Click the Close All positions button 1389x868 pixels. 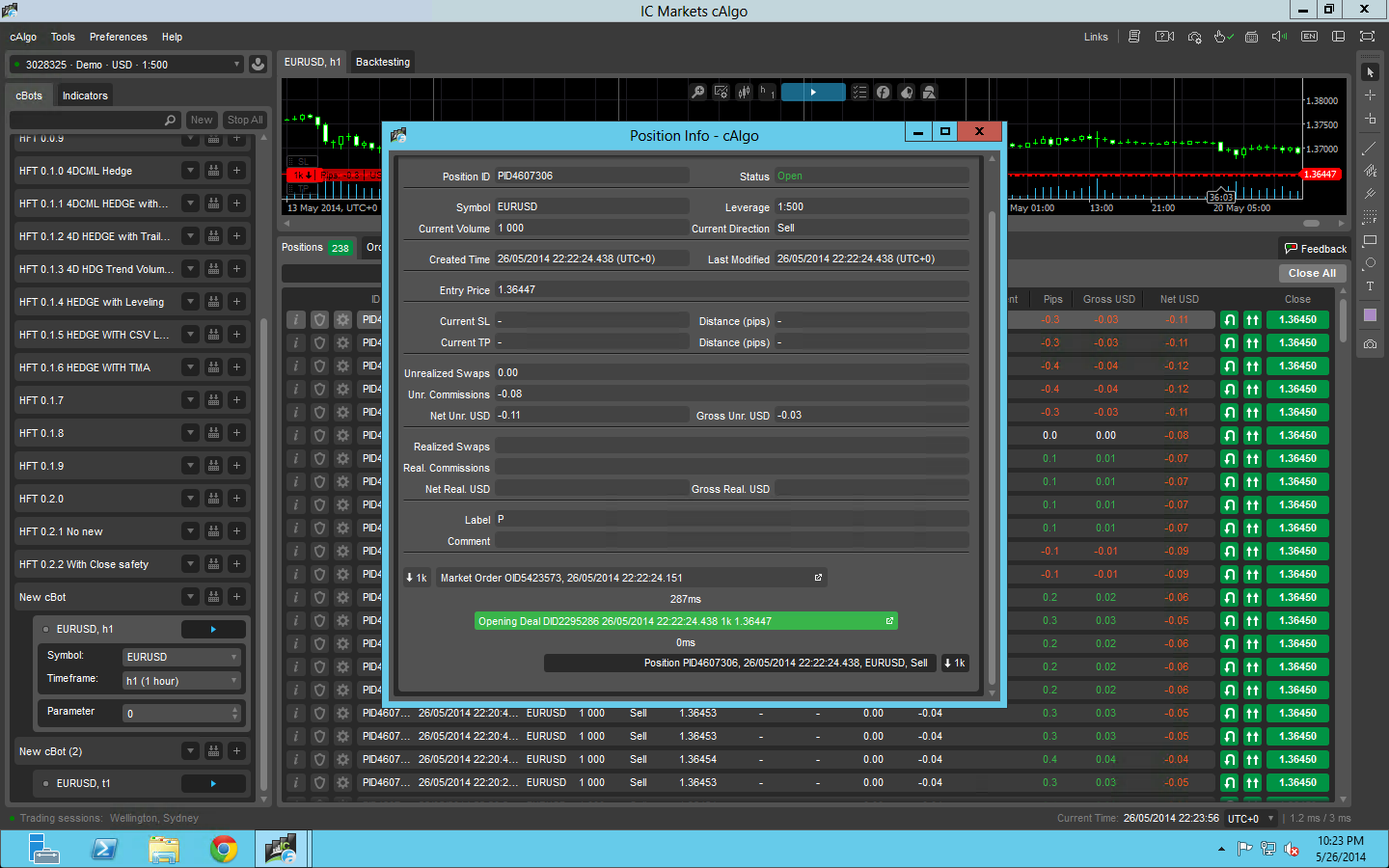pos(1312,273)
